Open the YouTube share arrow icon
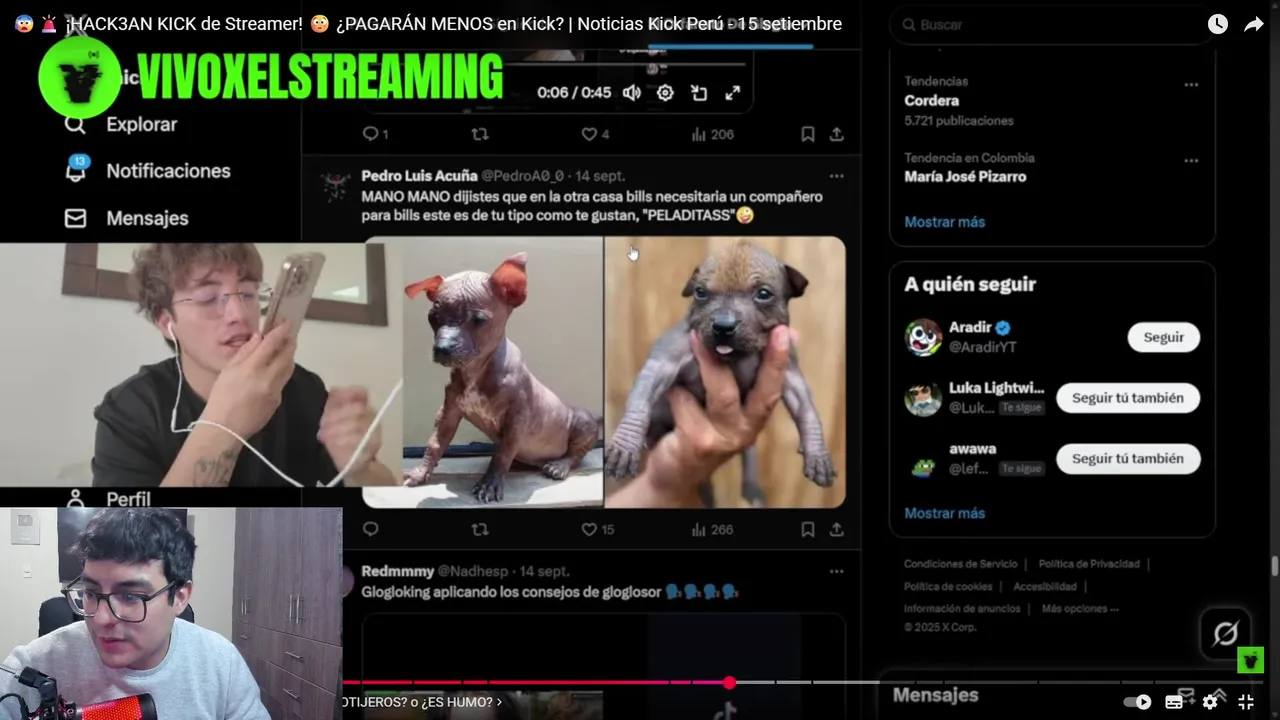 coord(1253,24)
